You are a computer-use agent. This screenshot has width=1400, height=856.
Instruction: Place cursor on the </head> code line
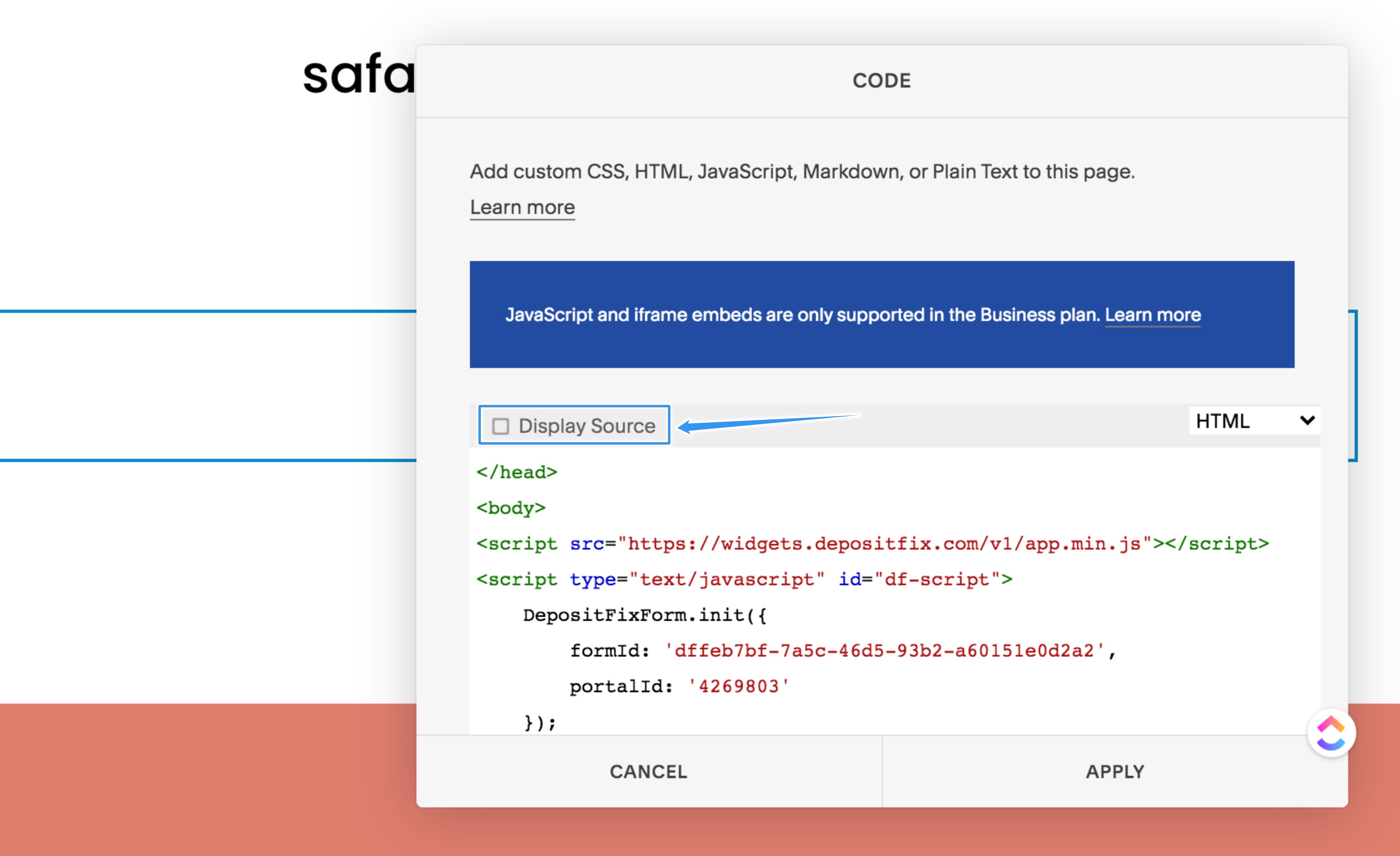(516, 472)
